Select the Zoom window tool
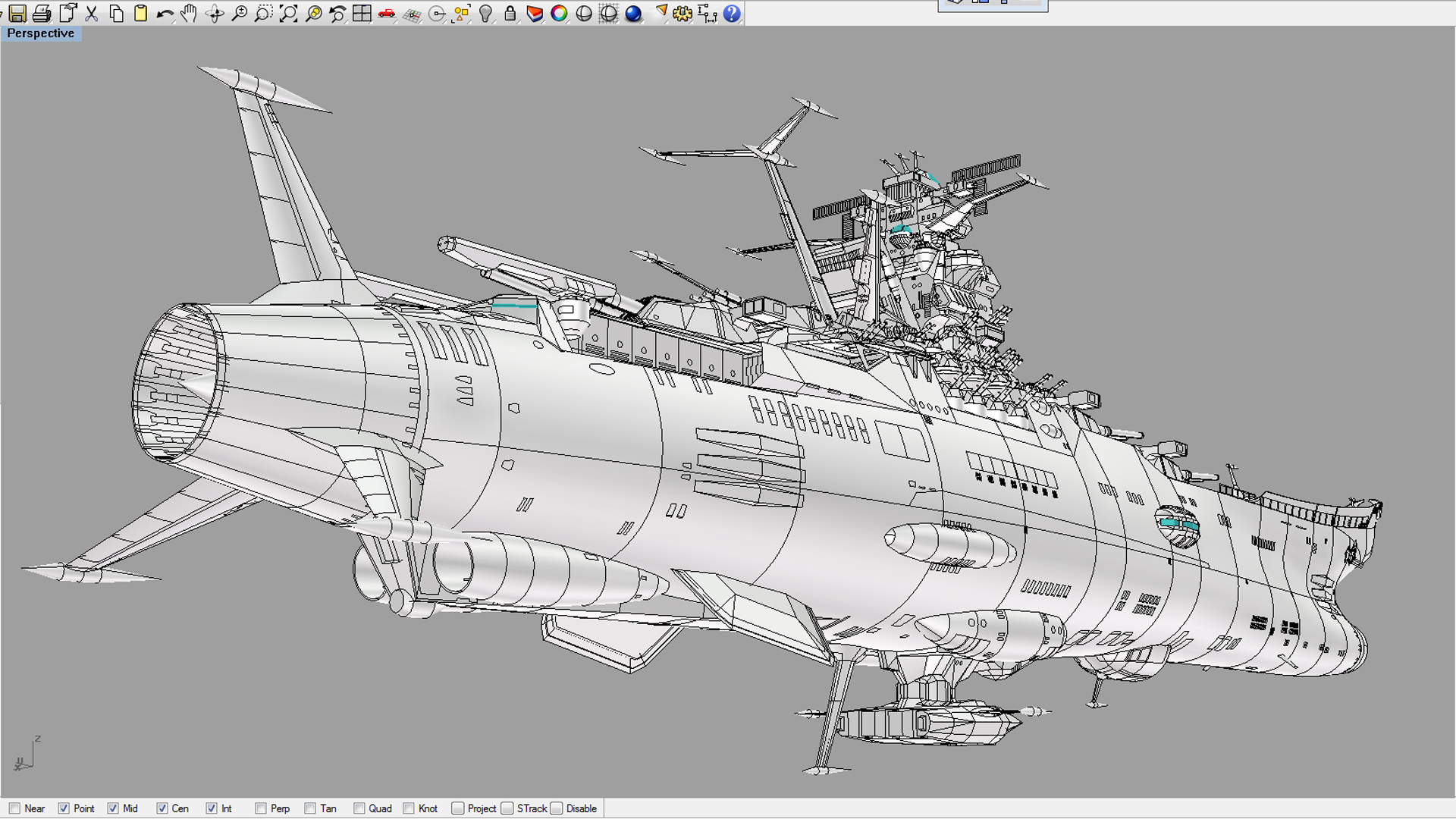Viewport: 1456px width, 819px height. (263, 14)
